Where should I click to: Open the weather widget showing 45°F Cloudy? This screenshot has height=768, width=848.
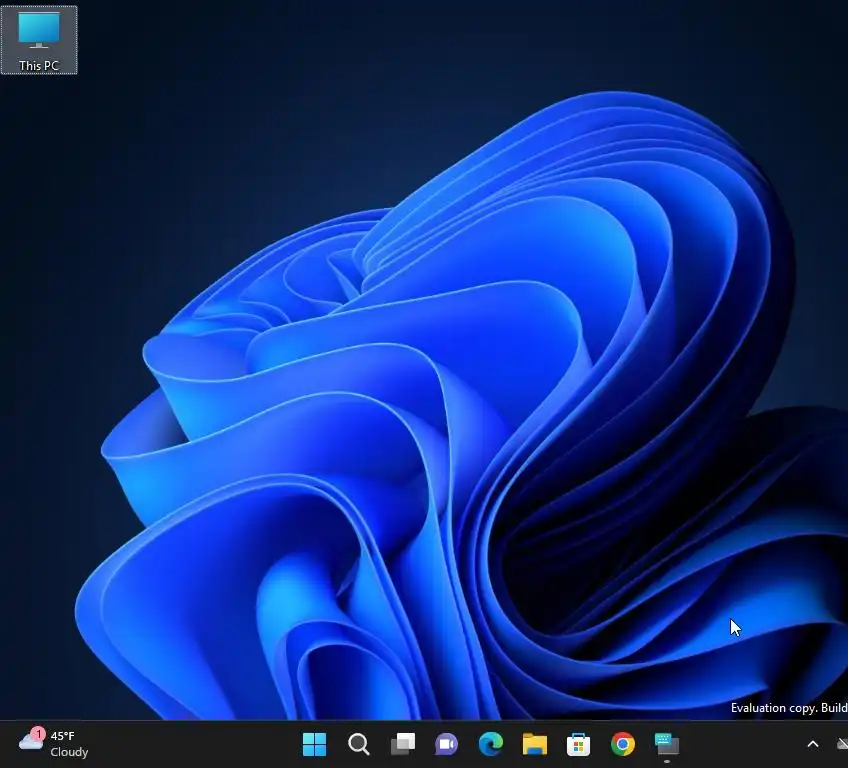point(54,744)
